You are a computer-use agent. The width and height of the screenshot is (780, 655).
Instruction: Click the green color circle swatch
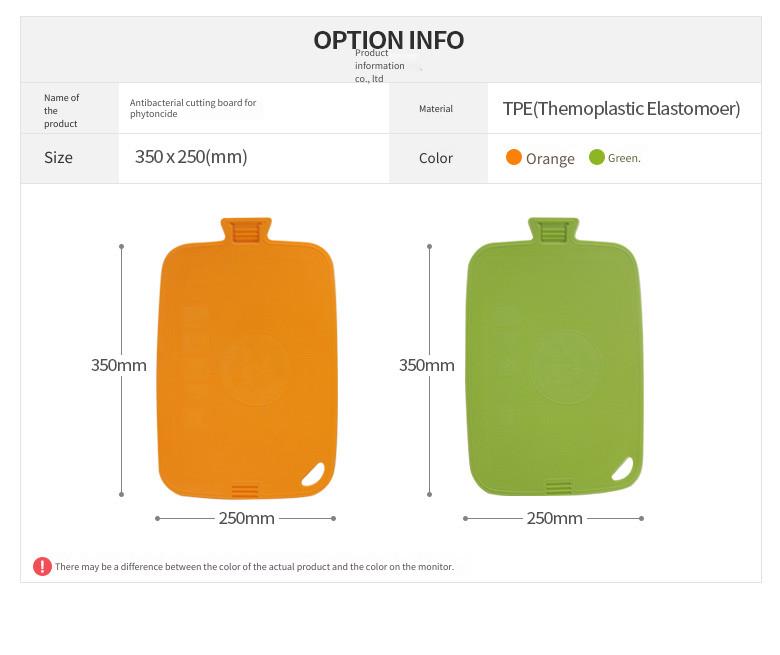click(596, 157)
